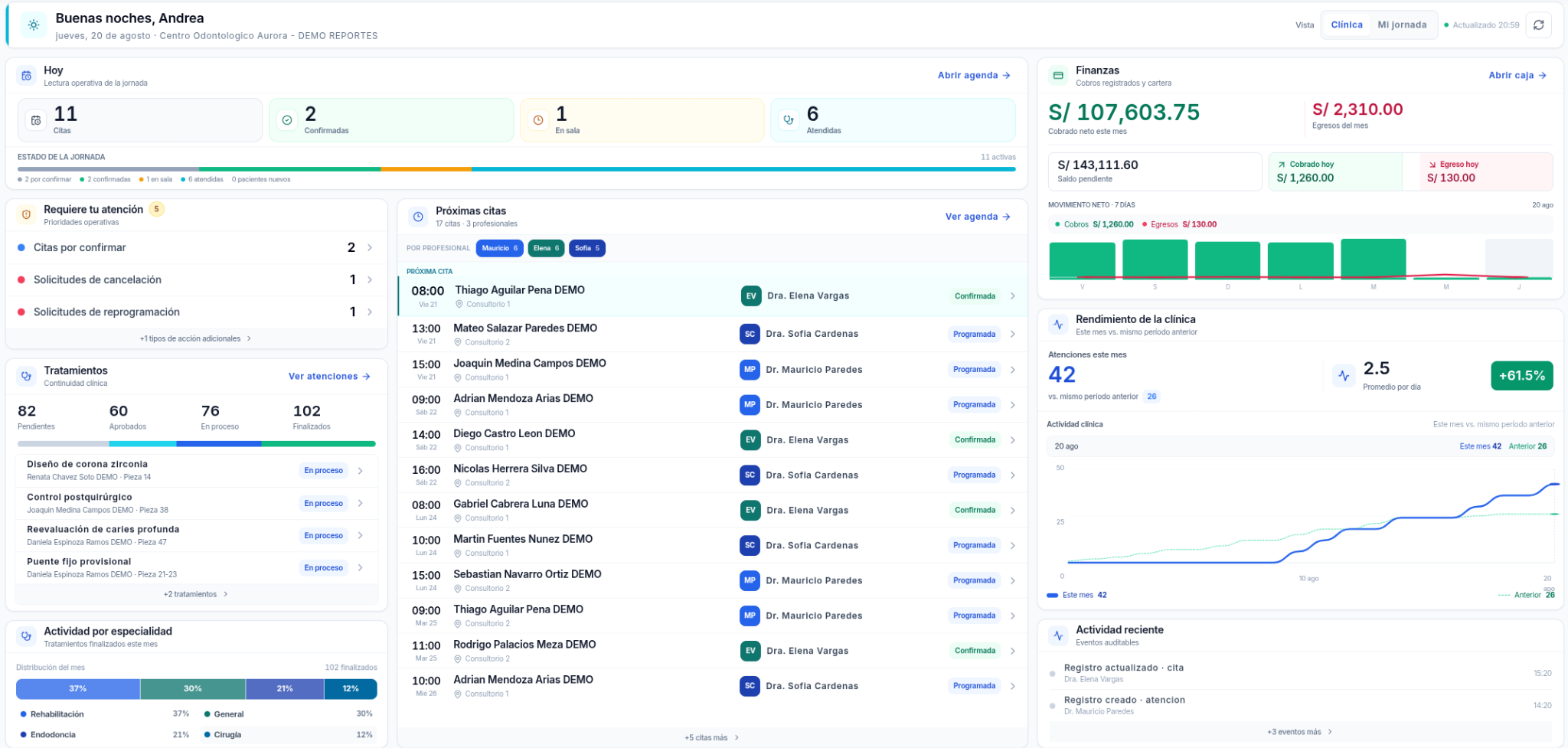Open the Abrir agenda link

pos(974,75)
